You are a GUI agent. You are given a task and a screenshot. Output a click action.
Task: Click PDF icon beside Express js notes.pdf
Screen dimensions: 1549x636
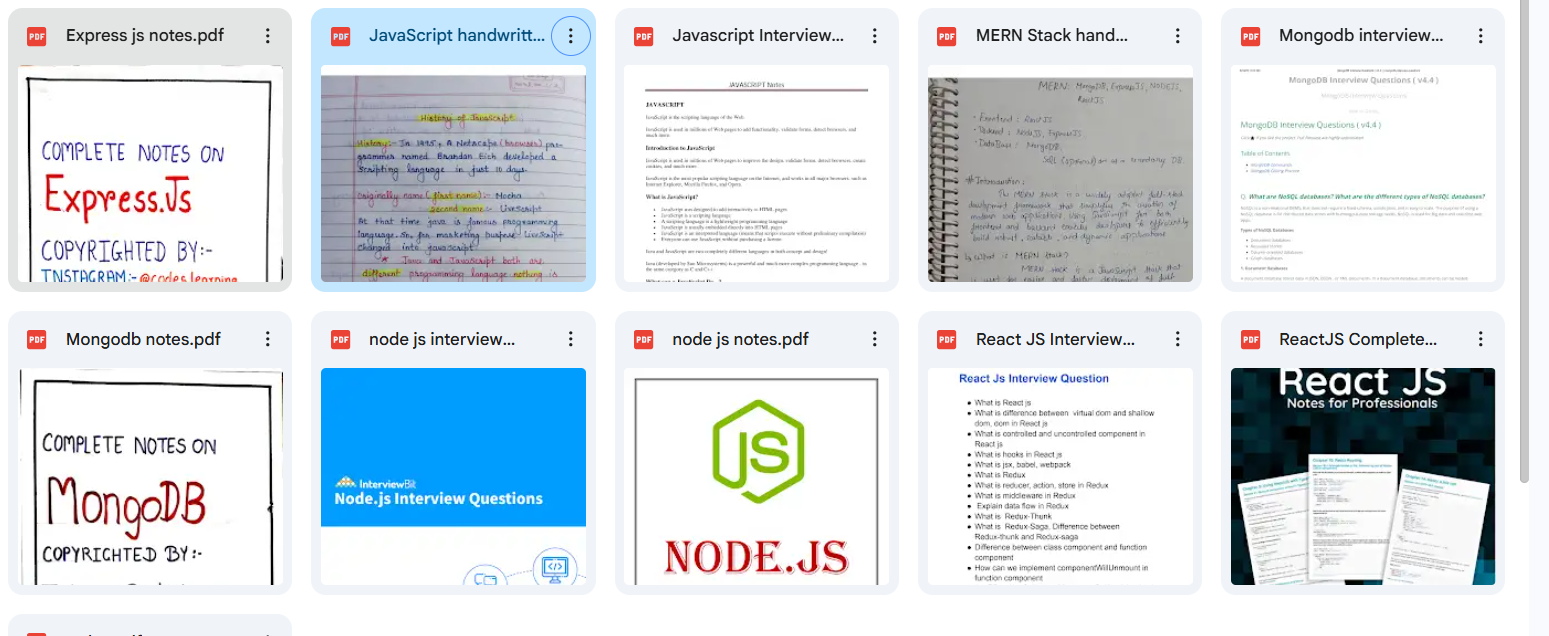click(x=37, y=36)
